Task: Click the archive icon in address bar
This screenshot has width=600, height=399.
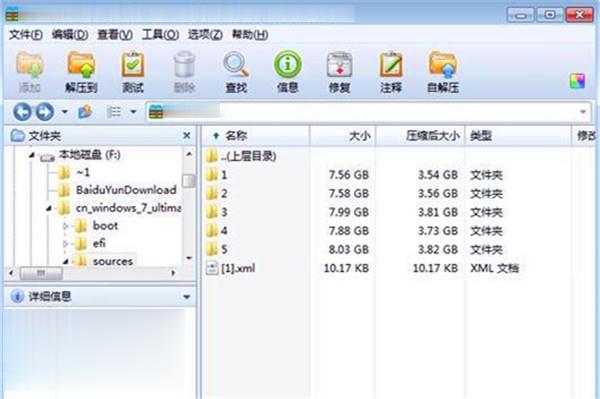Action: tap(156, 112)
